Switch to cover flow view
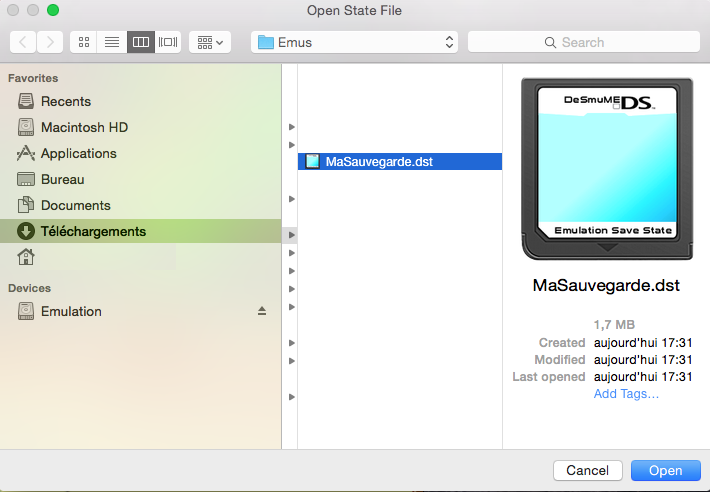The image size is (710, 492). 168,42
